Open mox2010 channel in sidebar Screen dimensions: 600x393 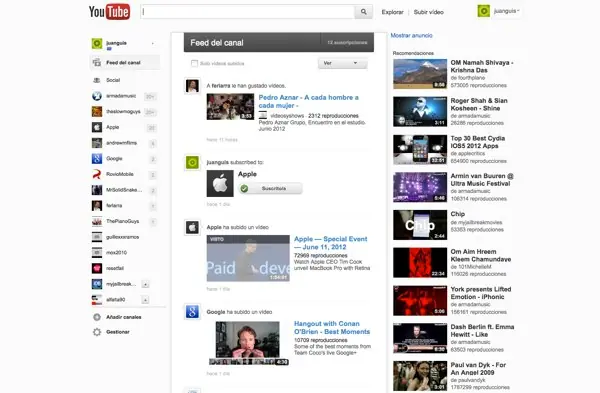pos(116,253)
